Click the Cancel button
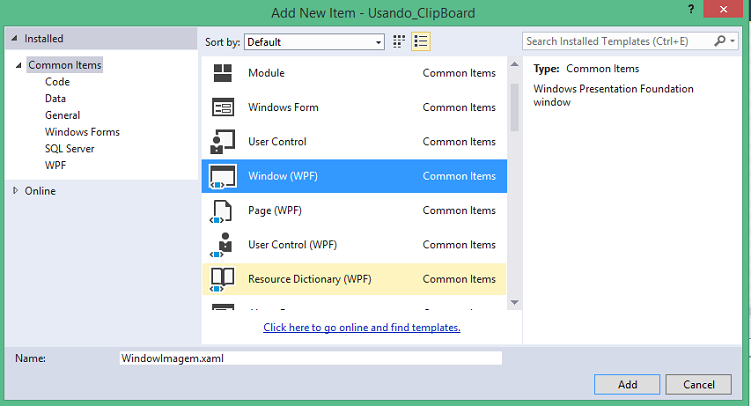 (x=698, y=384)
